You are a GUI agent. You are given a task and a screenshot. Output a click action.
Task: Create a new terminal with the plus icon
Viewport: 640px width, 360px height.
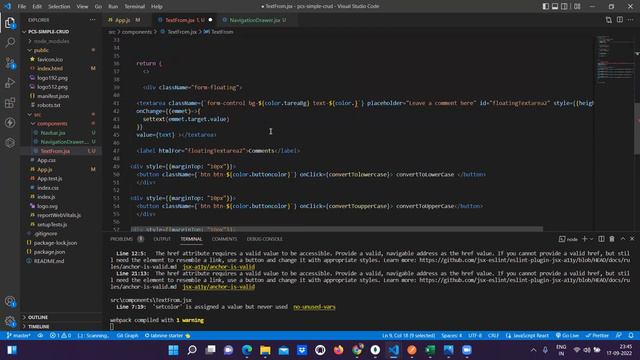tap(584, 239)
